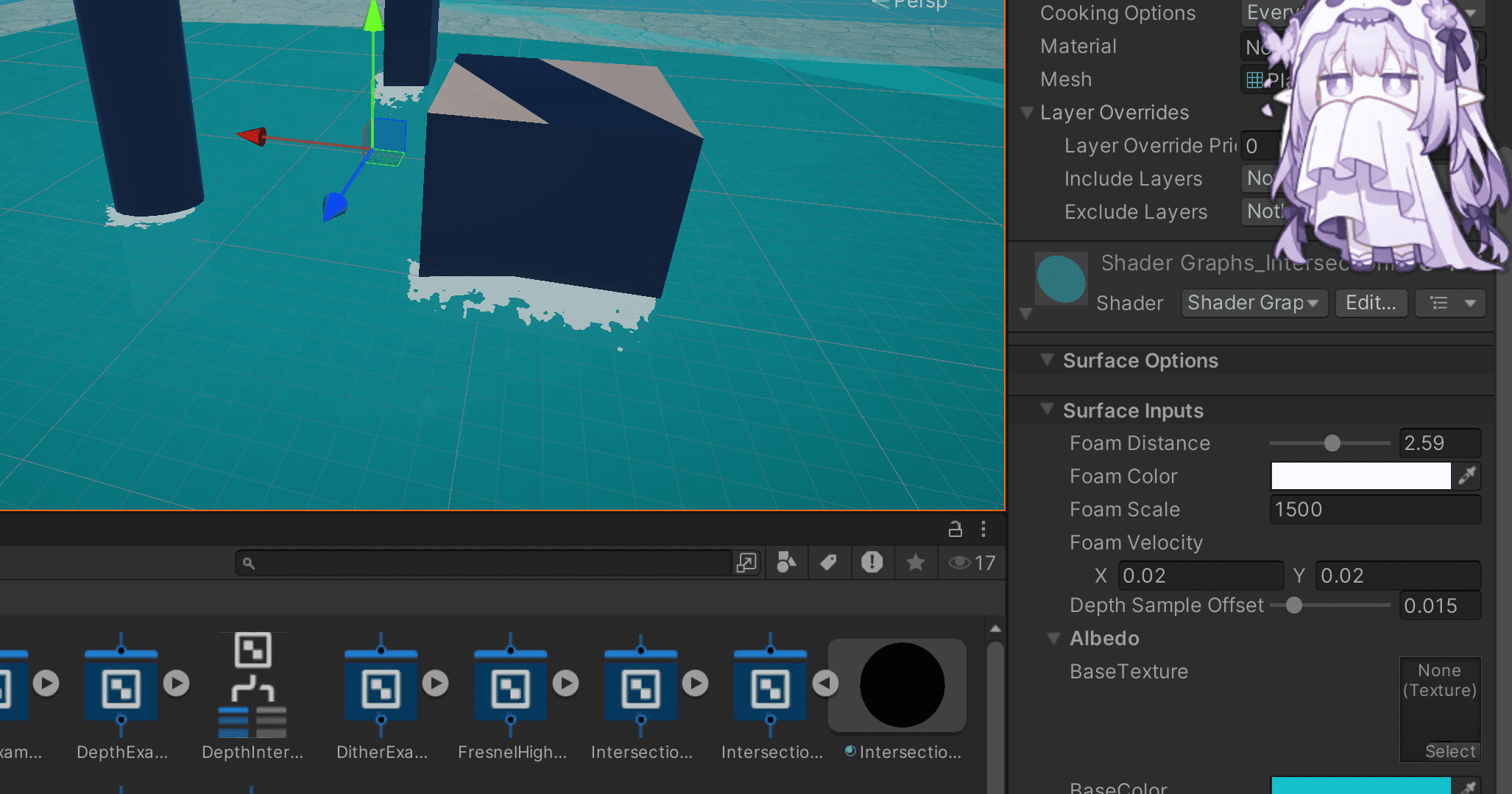
Task: Click the Foam Scale field 1500
Action: click(x=1375, y=510)
